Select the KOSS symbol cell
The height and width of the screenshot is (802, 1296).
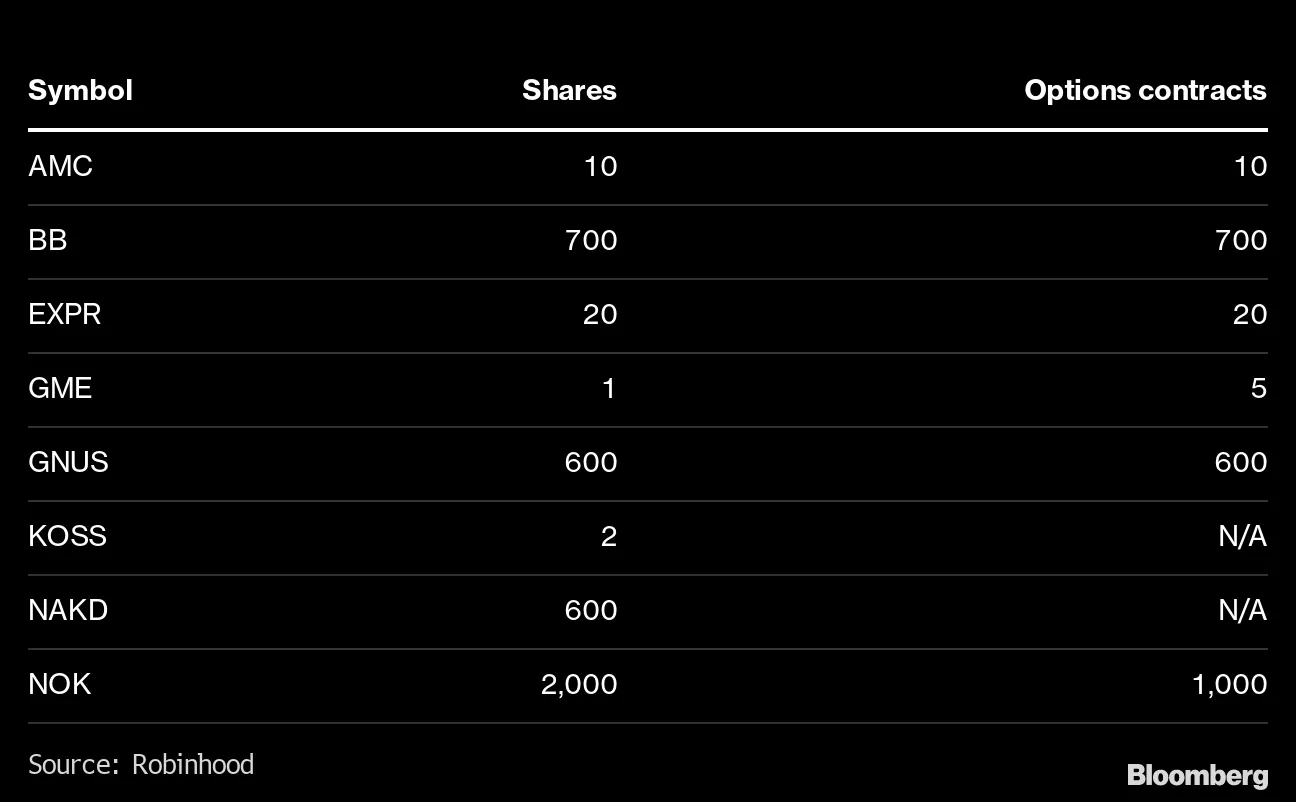(x=67, y=536)
